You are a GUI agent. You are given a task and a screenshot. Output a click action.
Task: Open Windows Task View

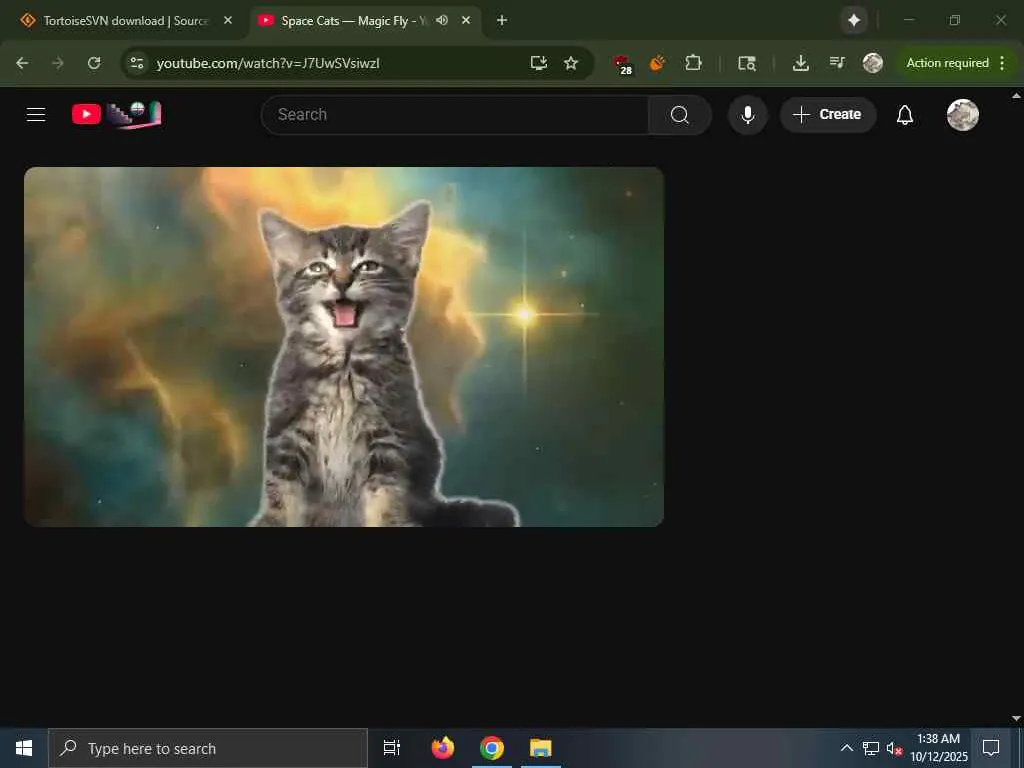391,748
